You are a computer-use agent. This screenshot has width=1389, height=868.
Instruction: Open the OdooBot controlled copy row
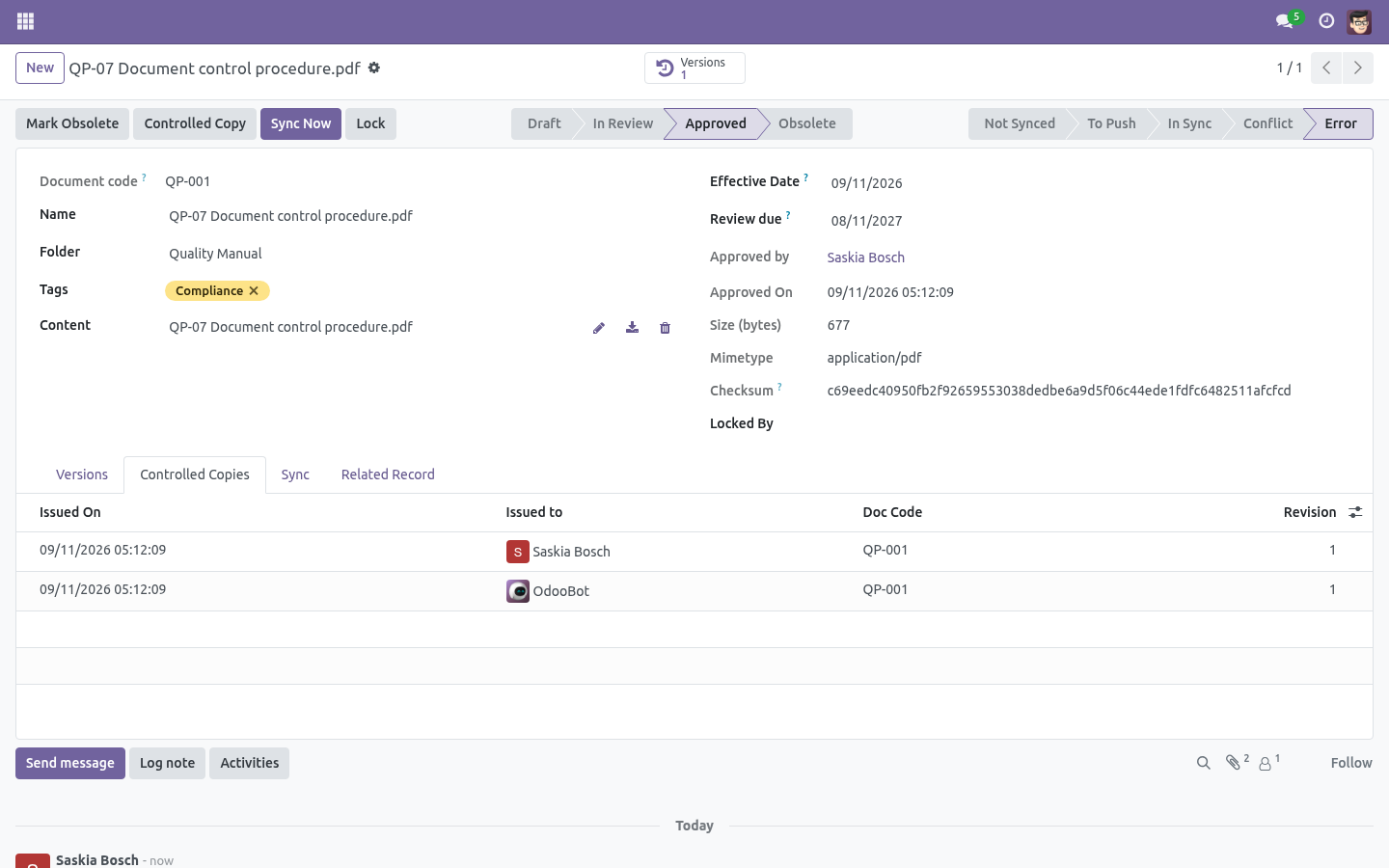694,590
